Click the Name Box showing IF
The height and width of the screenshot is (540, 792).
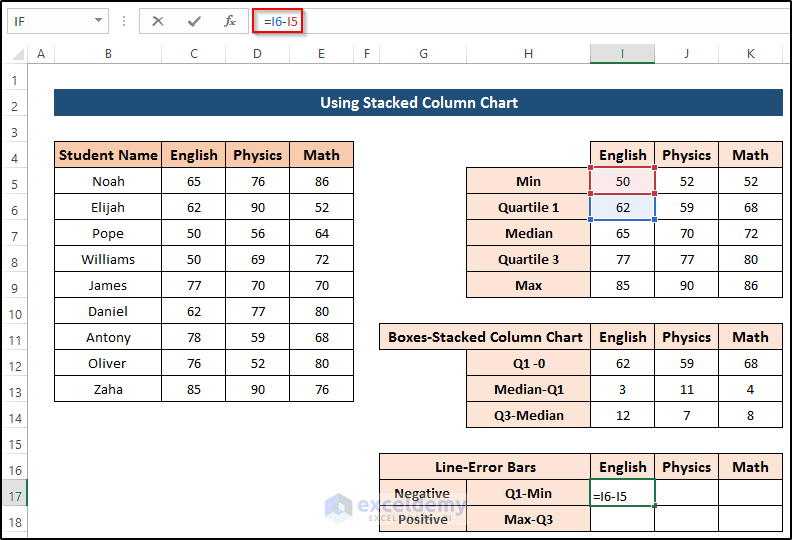(50, 21)
